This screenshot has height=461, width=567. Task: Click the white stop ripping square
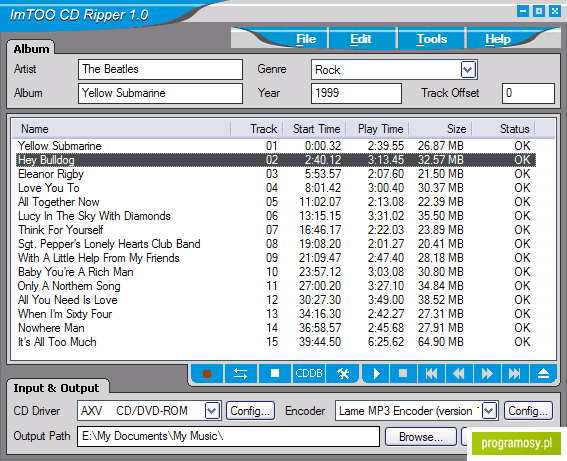click(x=275, y=373)
